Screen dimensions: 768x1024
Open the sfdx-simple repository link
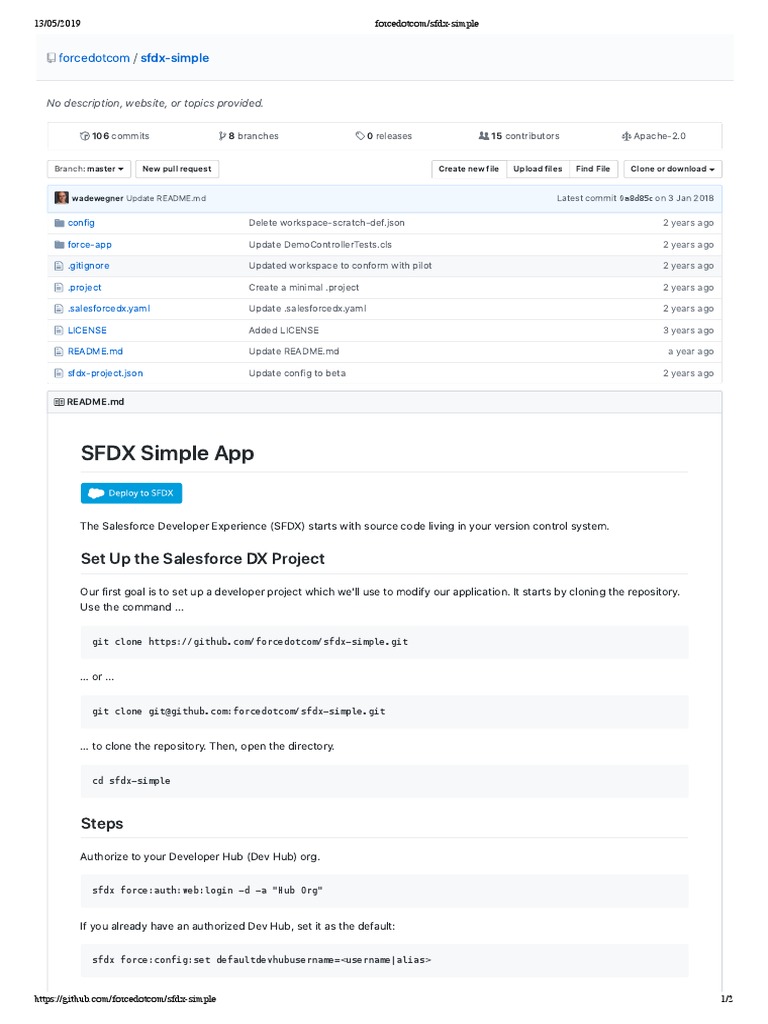tap(174, 58)
